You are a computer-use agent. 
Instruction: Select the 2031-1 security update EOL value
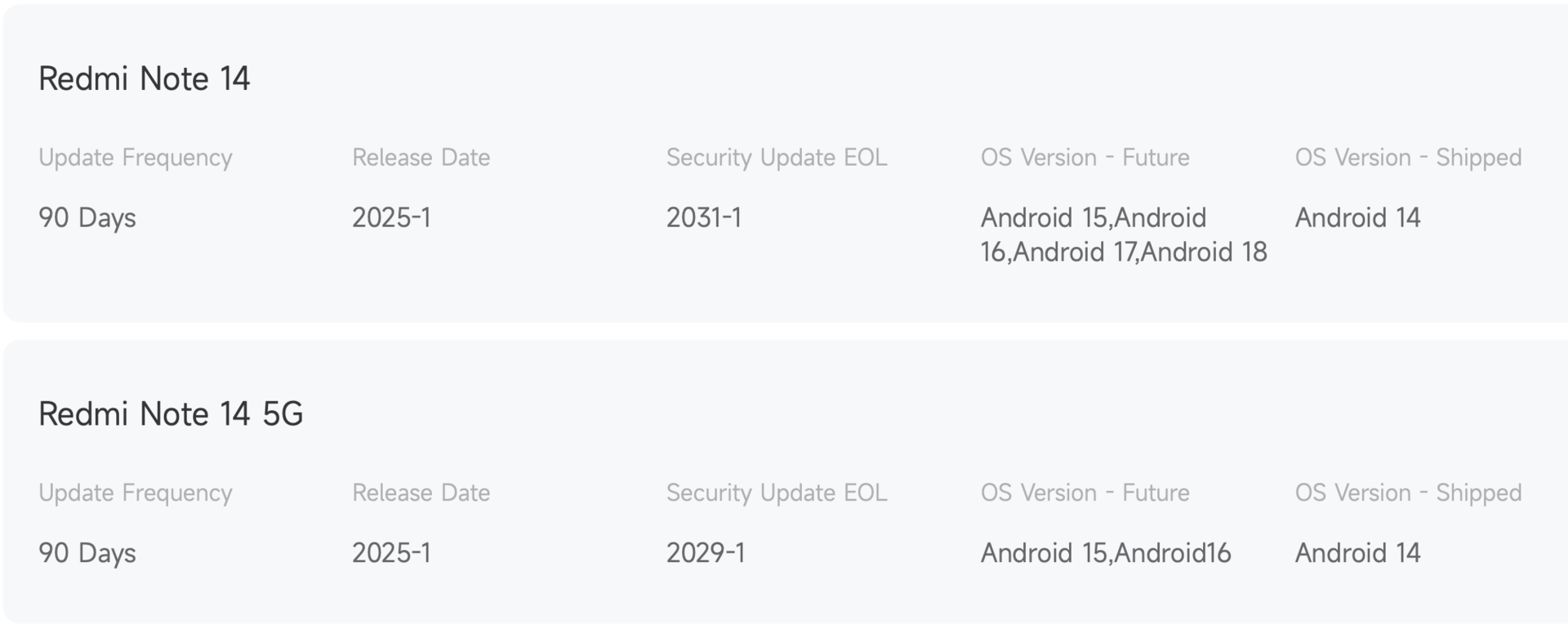[704, 218]
